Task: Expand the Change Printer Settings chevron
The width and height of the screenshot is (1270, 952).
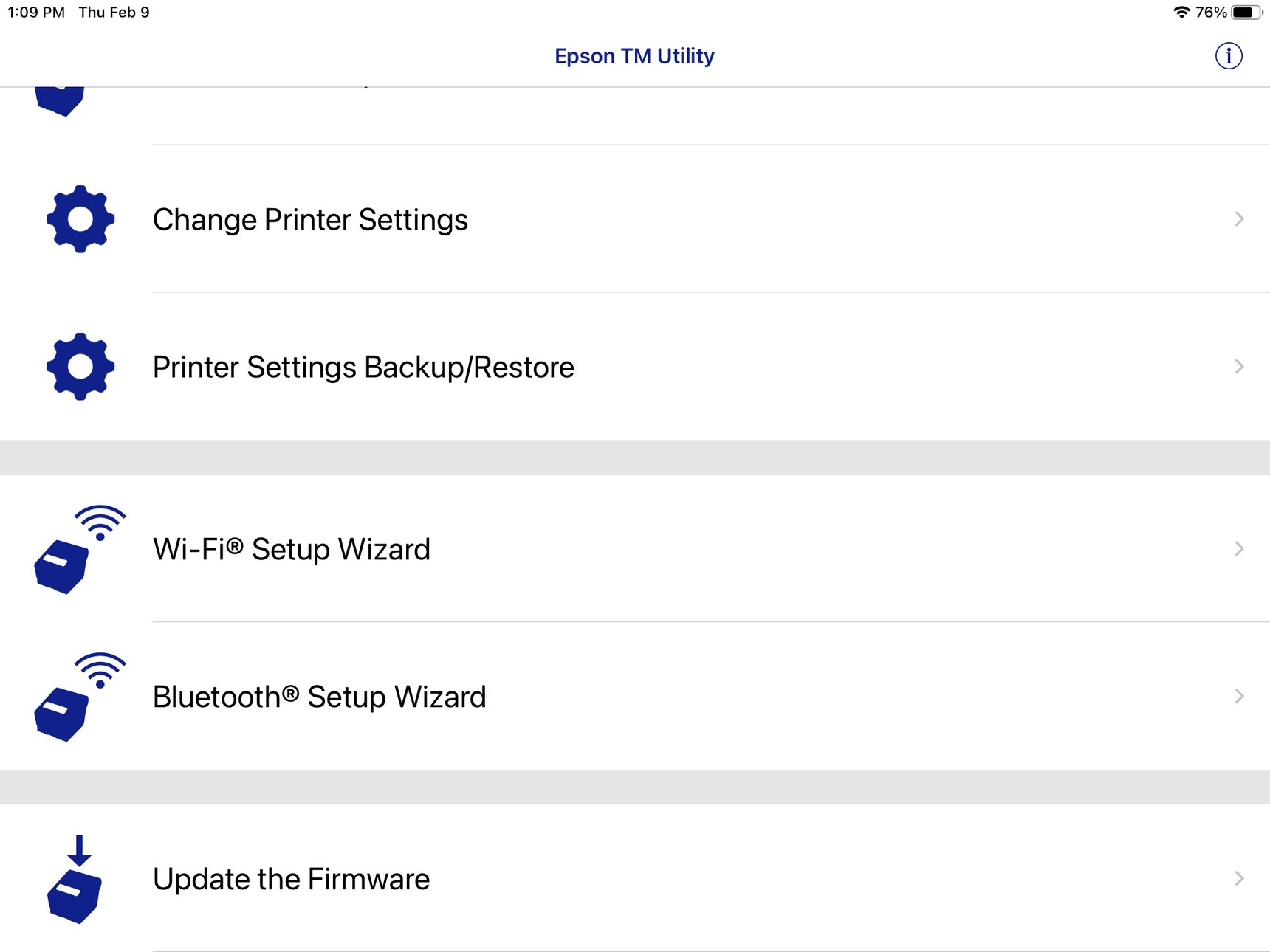Action: [1240, 218]
